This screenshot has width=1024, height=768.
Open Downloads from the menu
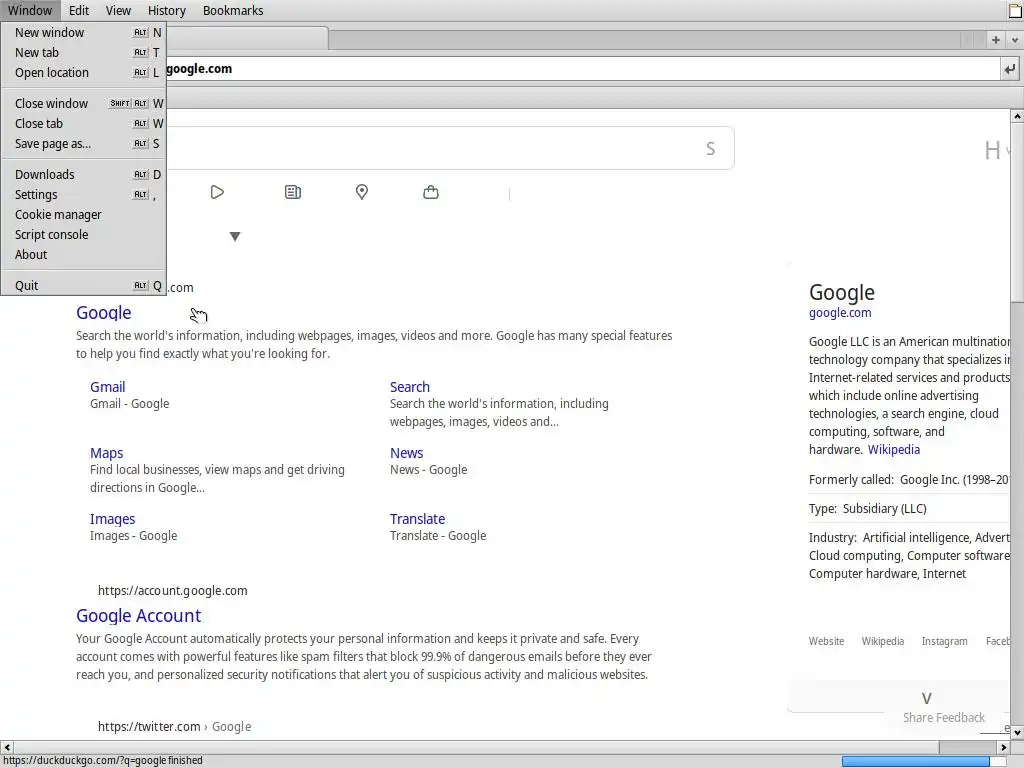pyautogui.click(x=84, y=174)
